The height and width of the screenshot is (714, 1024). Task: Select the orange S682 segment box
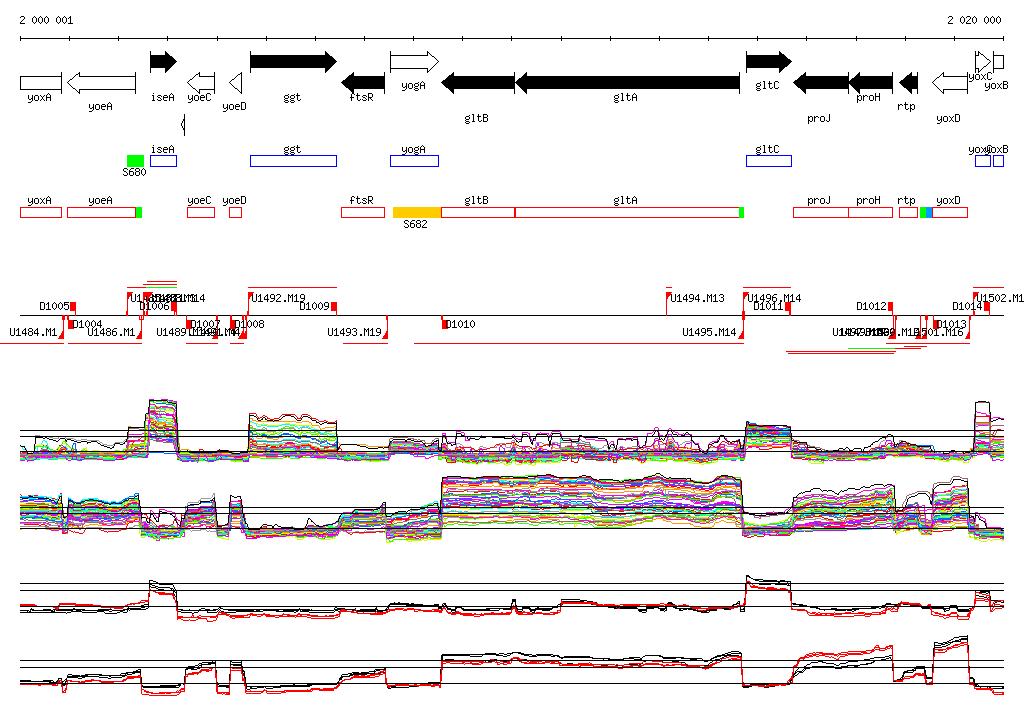[417, 212]
